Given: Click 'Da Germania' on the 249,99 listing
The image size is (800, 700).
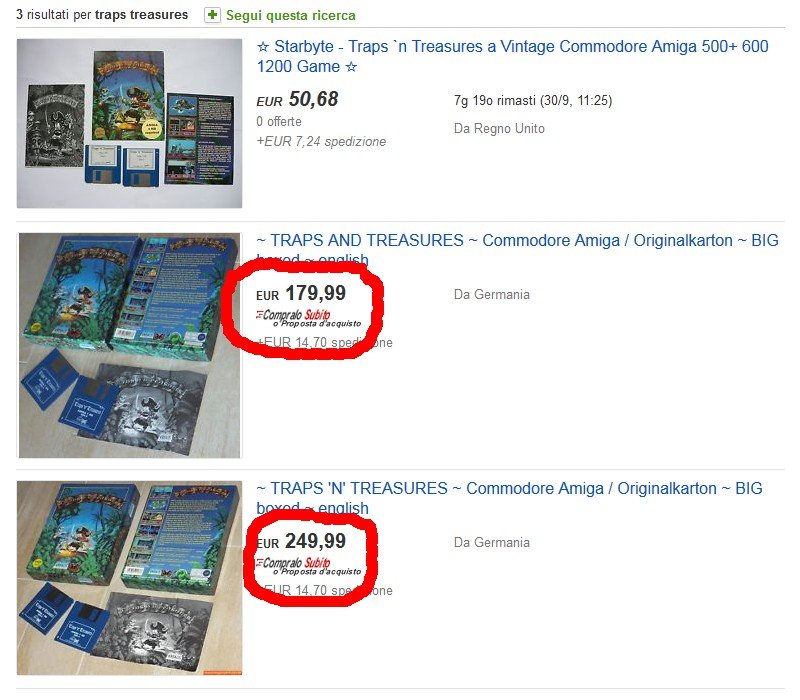Looking at the screenshot, I should coord(492,542).
